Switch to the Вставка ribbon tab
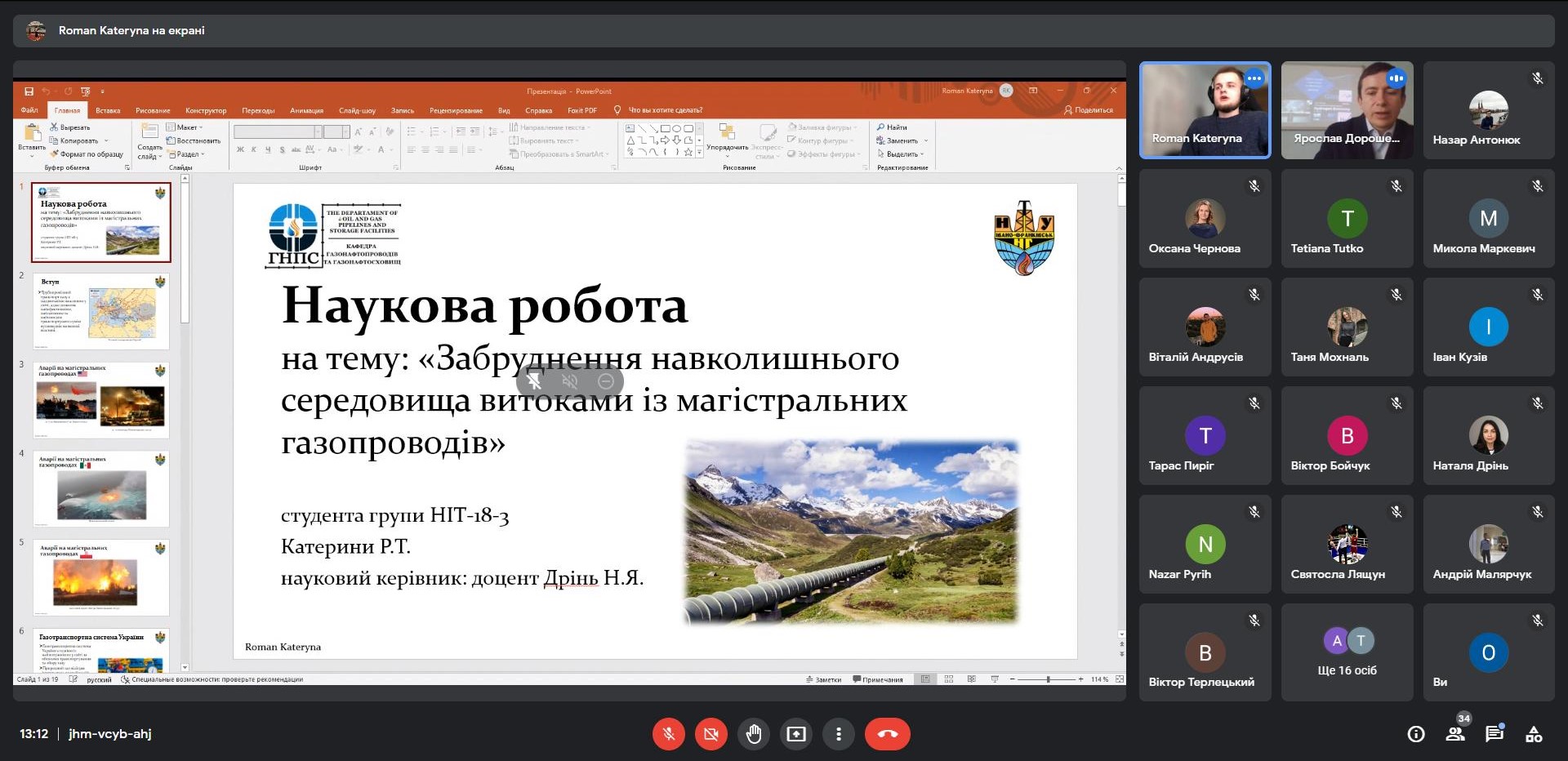Image resolution: width=1568 pixels, height=761 pixels. pyautogui.click(x=108, y=110)
